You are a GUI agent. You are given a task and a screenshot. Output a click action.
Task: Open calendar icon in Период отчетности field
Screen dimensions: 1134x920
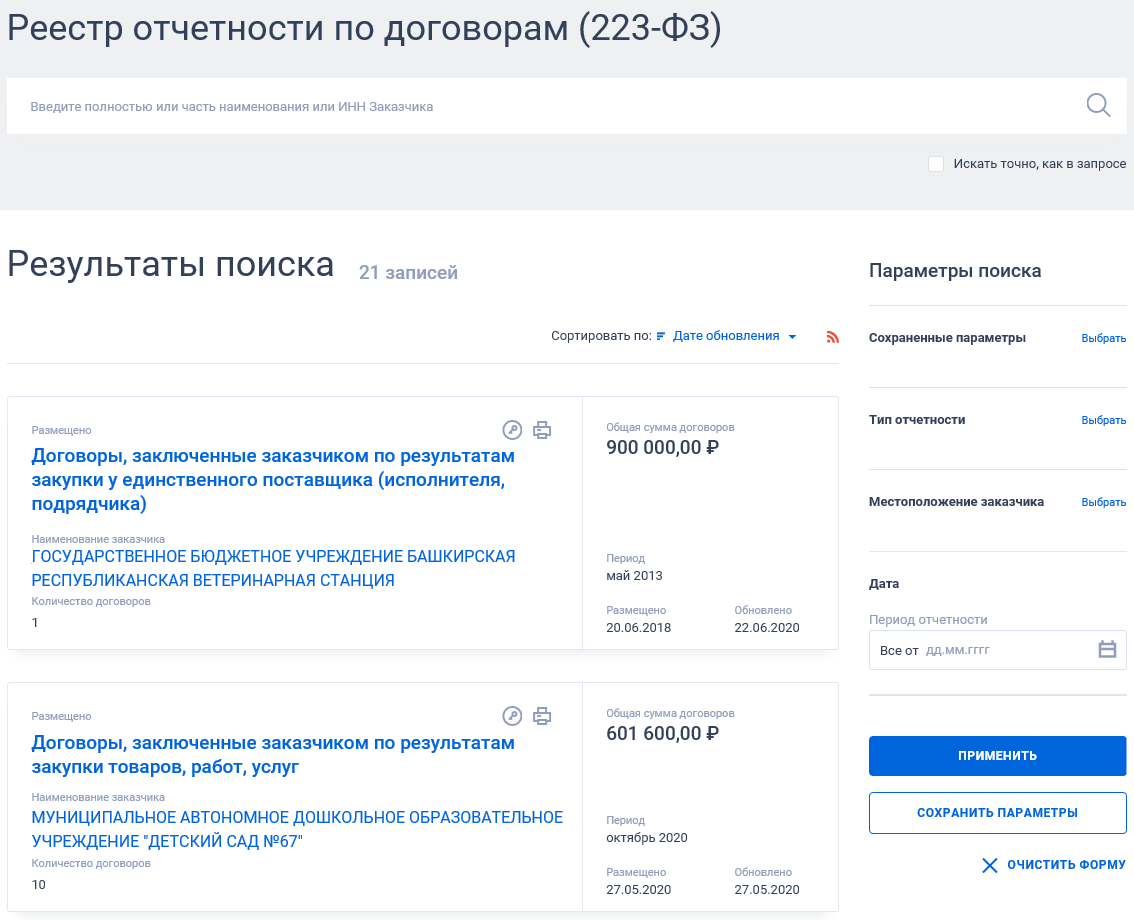pyautogui.click(x=1107, y=649)
